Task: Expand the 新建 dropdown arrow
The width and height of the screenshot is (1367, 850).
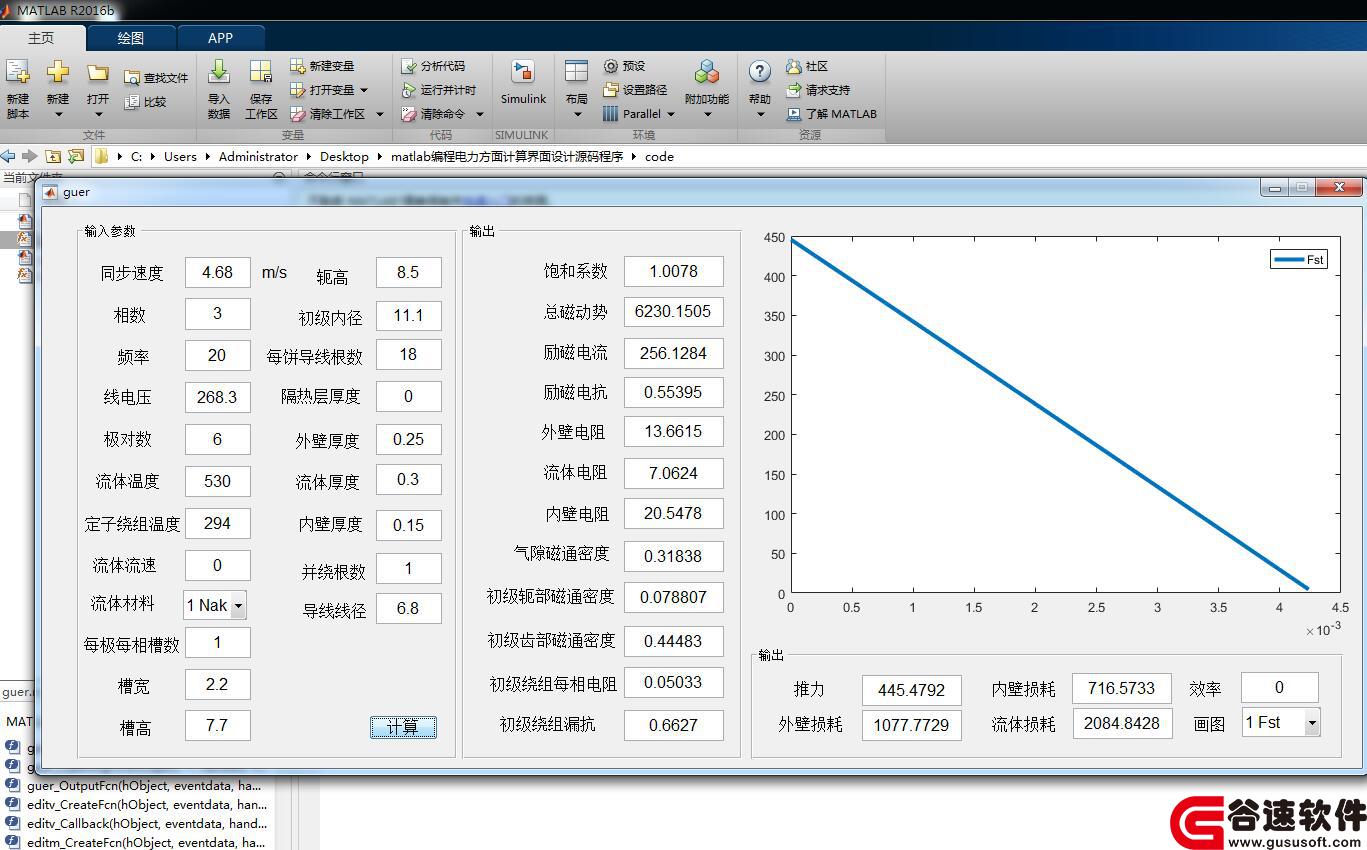Action: pos(58,114)
